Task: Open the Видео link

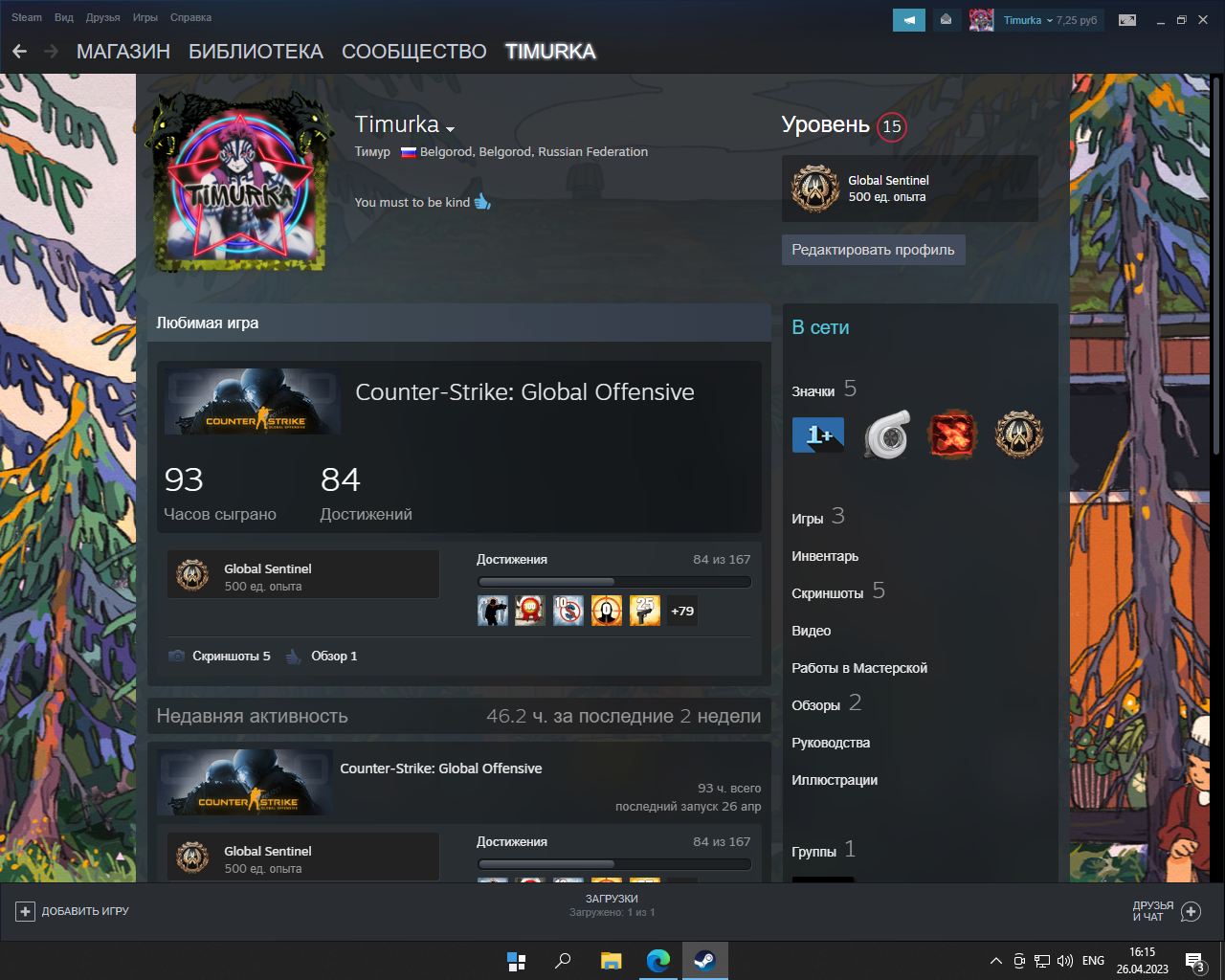Action: click(x=811, y=631)
